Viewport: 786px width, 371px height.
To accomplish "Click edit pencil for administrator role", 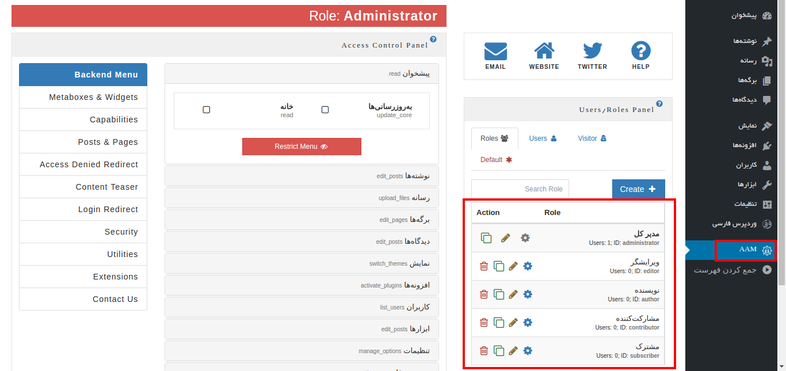I will click(505, 238).
